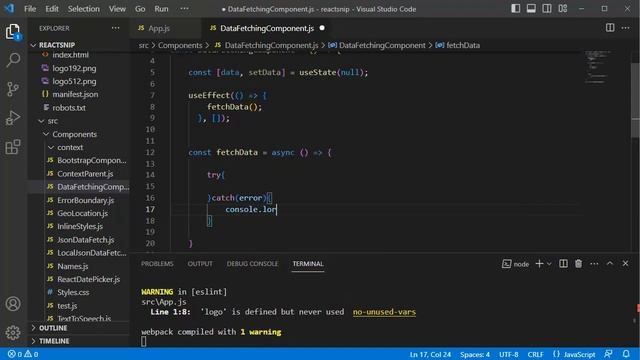Open the Edit menu
Viewport: 640px width, 360px height.
coord(52,9)
